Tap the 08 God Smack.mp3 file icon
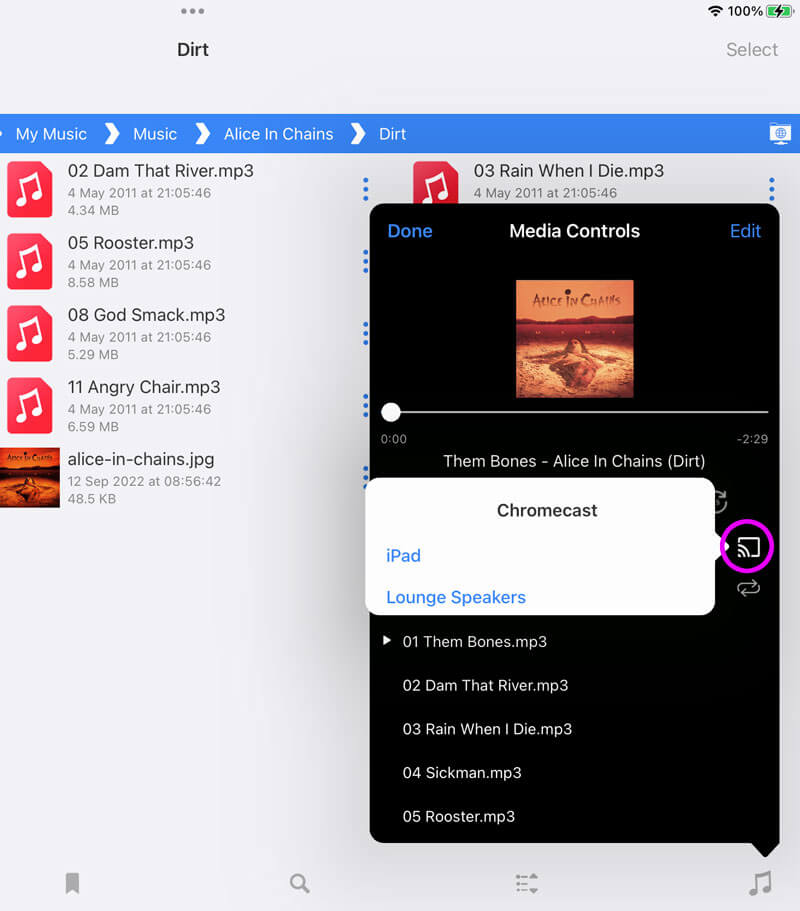800x911 pixels. [30, 333]
